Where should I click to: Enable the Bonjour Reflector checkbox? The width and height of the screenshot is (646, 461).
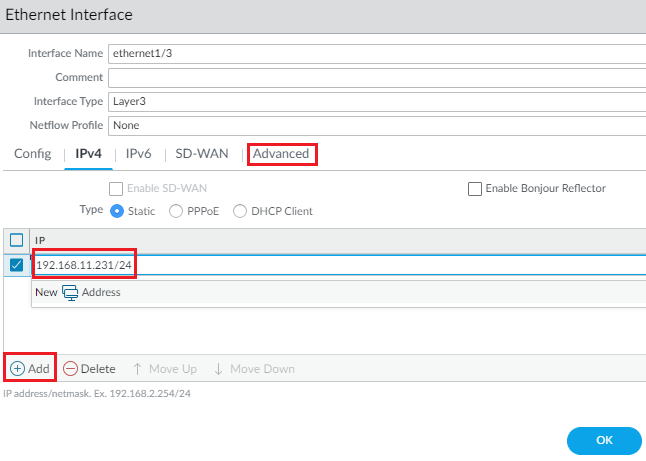click(x=476, y=188)
